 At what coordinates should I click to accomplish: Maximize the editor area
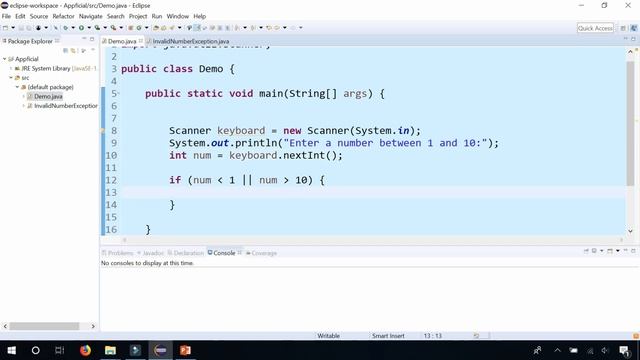pos(633,39)
